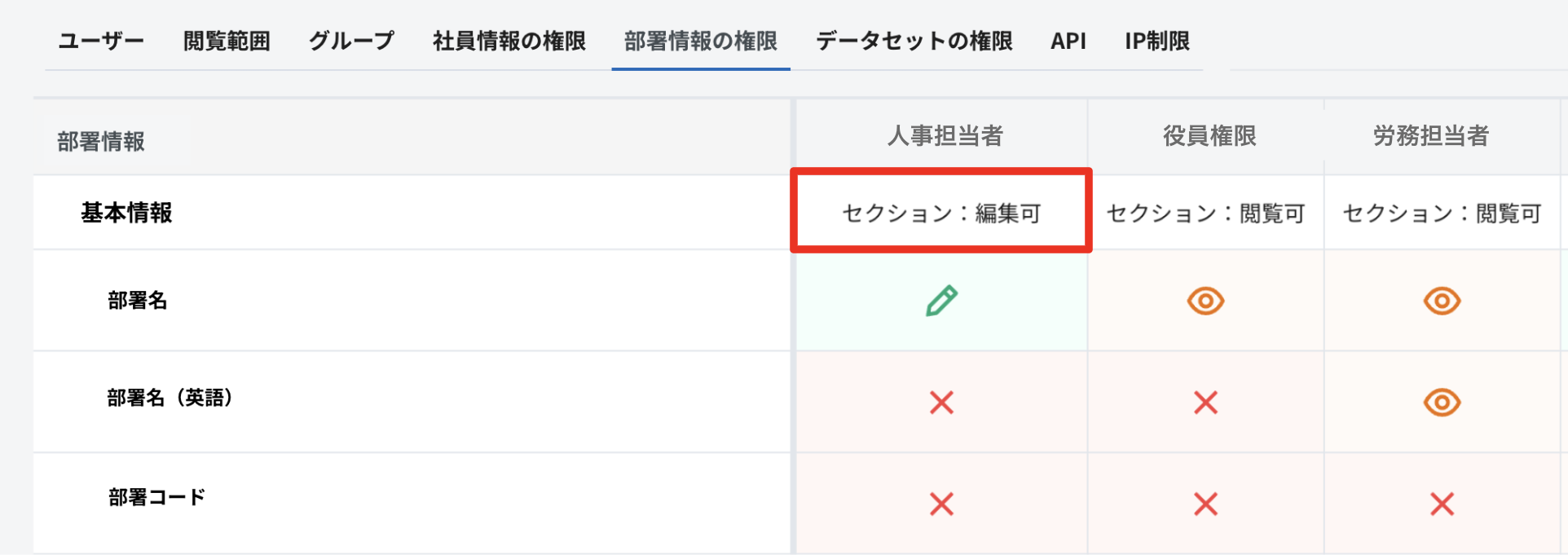Click the 人事担当者 column header

[x=945, y=135]
